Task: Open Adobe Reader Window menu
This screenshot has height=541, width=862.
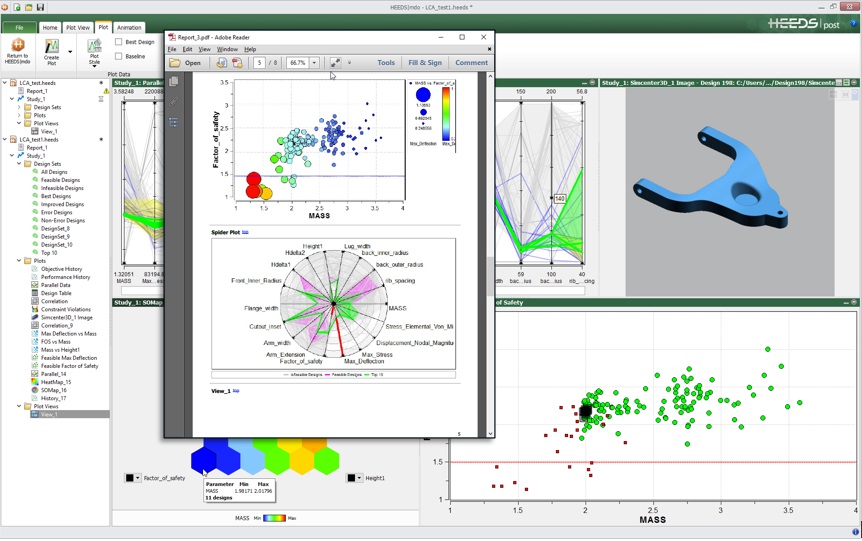Action: (227, 49)
